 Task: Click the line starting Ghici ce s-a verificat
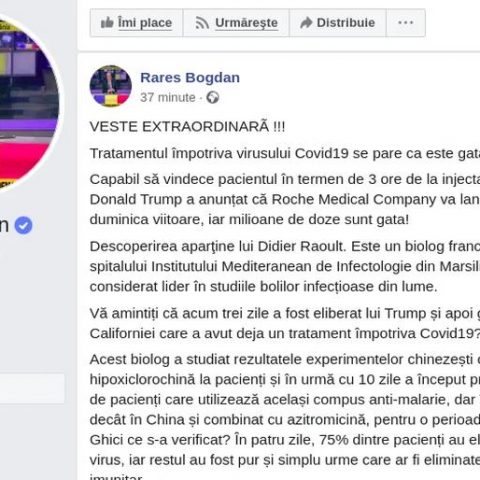pyautogui.click(x=285, y=440)
